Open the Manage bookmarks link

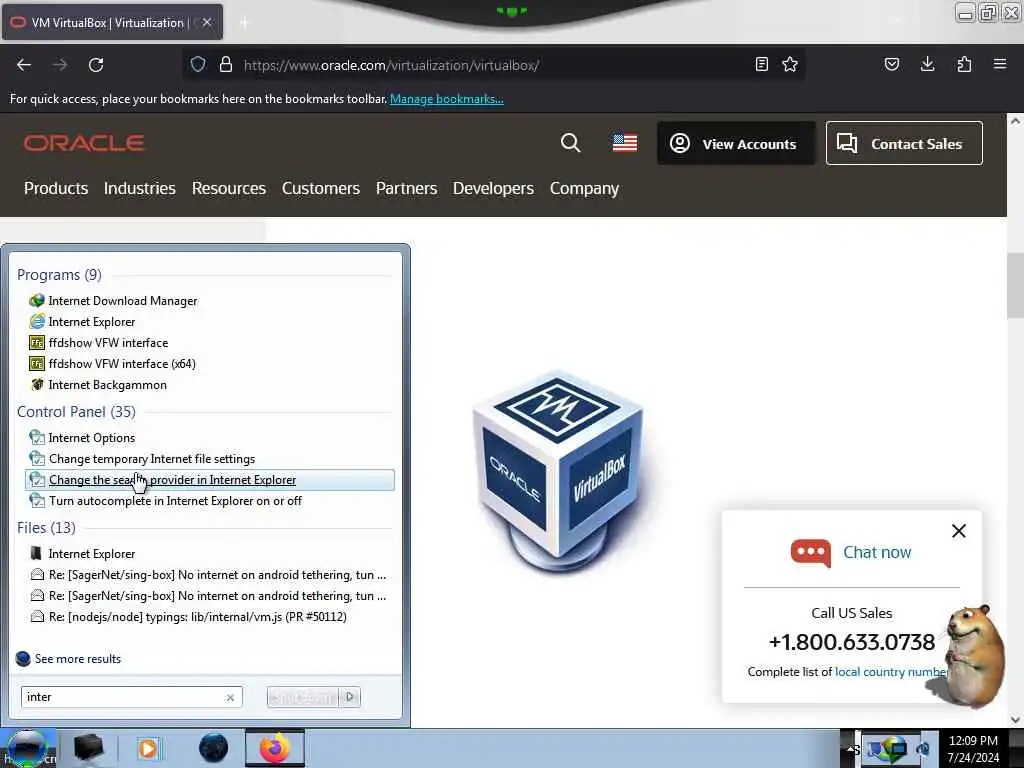pyautogui.click(x=447, y=99)
